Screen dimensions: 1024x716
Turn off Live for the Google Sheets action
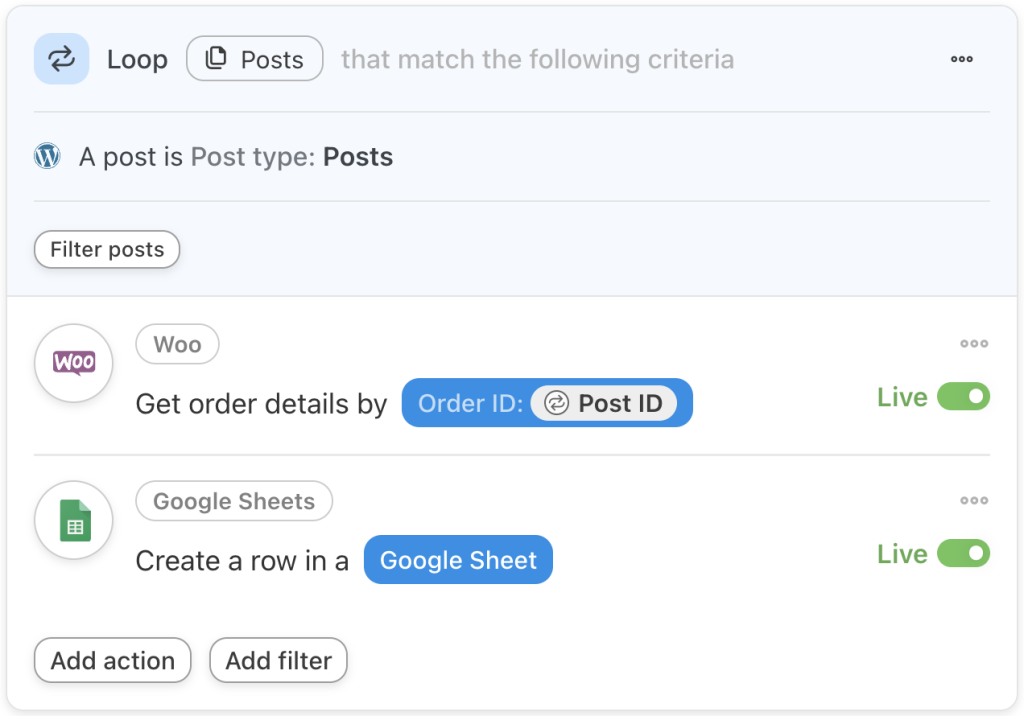coord(965,553)
